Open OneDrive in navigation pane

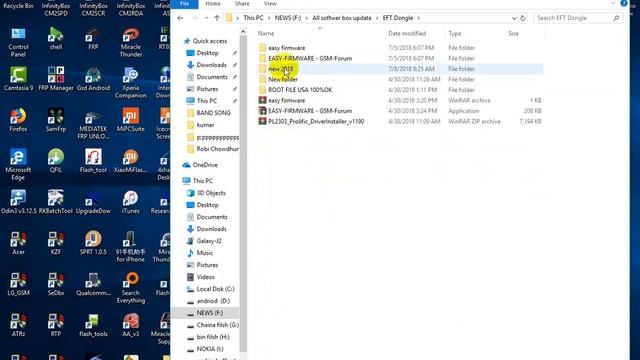pos(205,165)
